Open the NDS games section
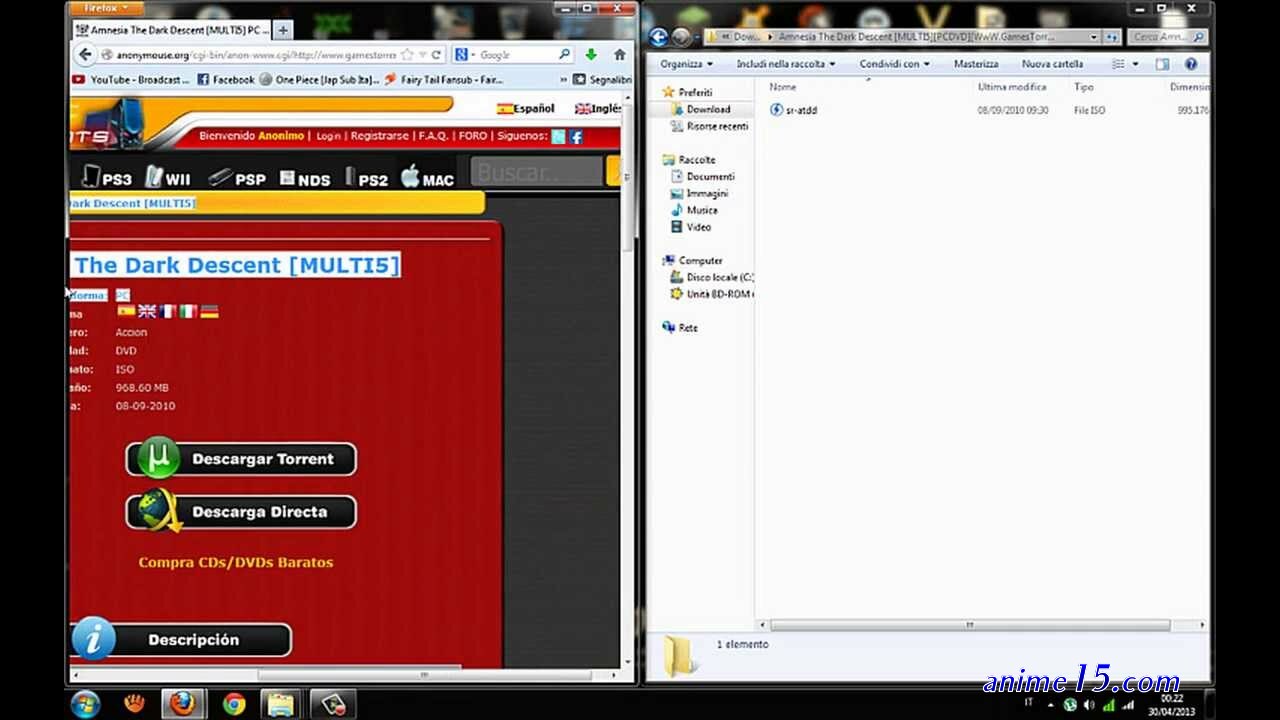 coord(305,179)
